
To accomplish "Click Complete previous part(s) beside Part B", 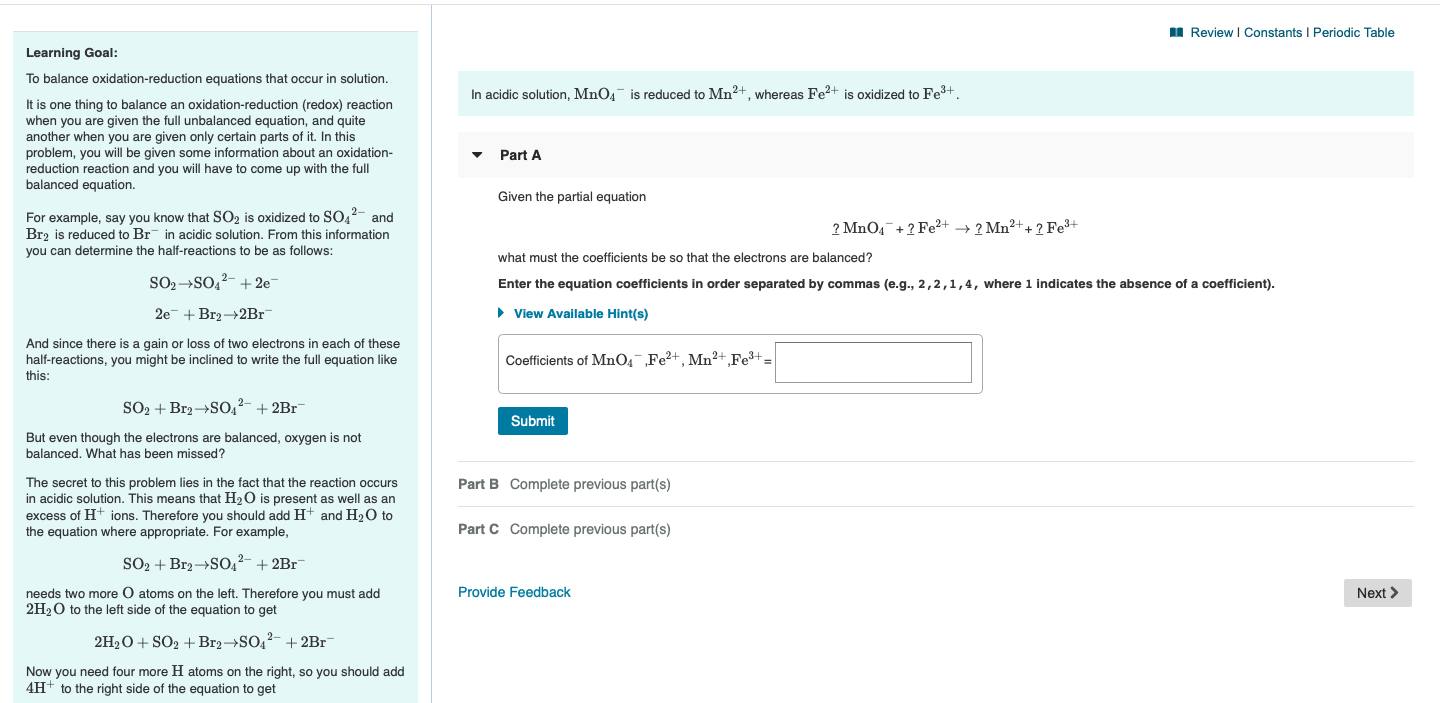I will click(x=590, y=484).
